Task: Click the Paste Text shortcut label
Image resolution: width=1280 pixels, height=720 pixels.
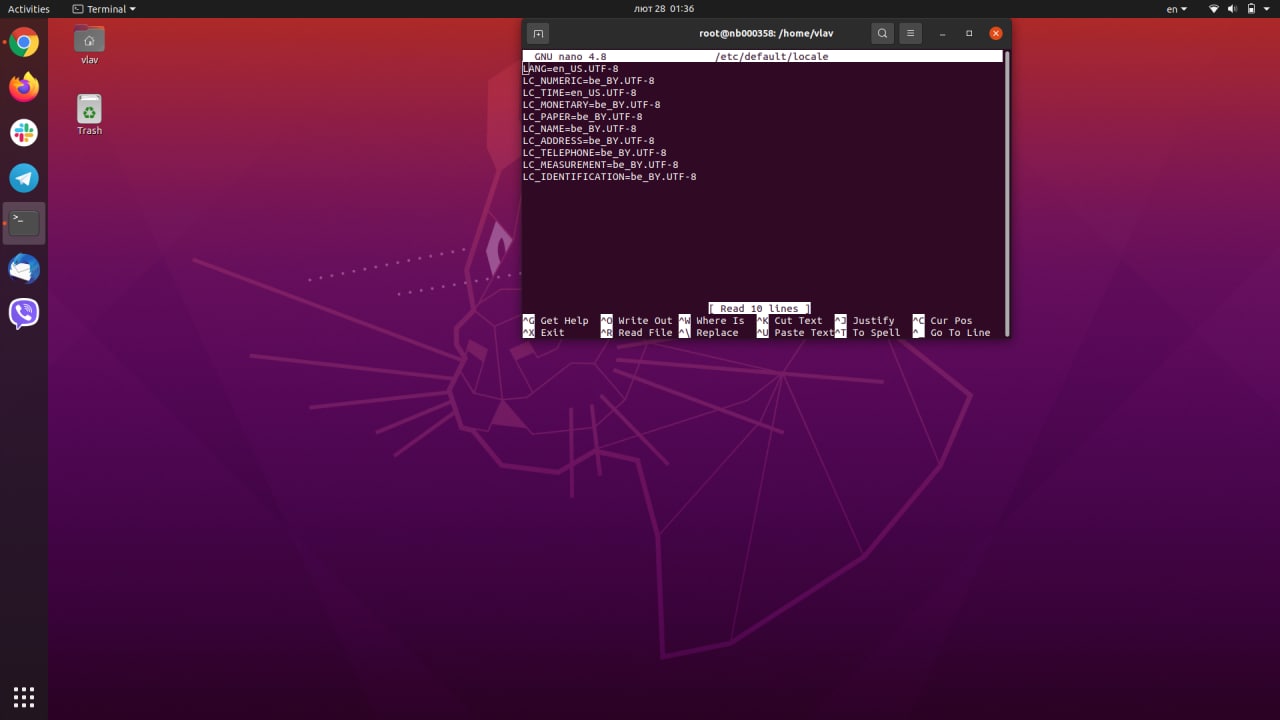Action: point(804,333)
